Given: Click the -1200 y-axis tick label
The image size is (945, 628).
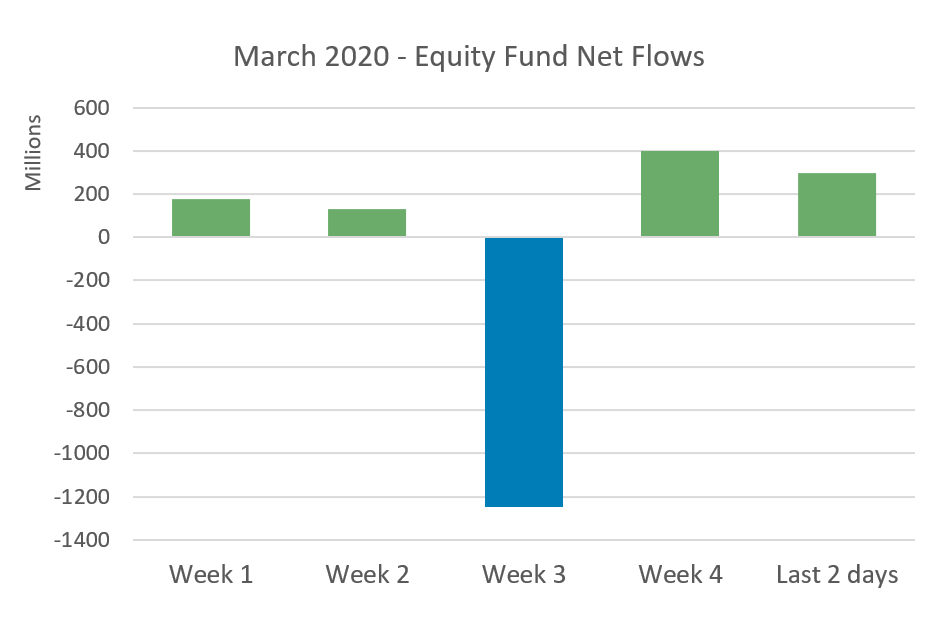Looking at the screenshot, I should (83, 497).
